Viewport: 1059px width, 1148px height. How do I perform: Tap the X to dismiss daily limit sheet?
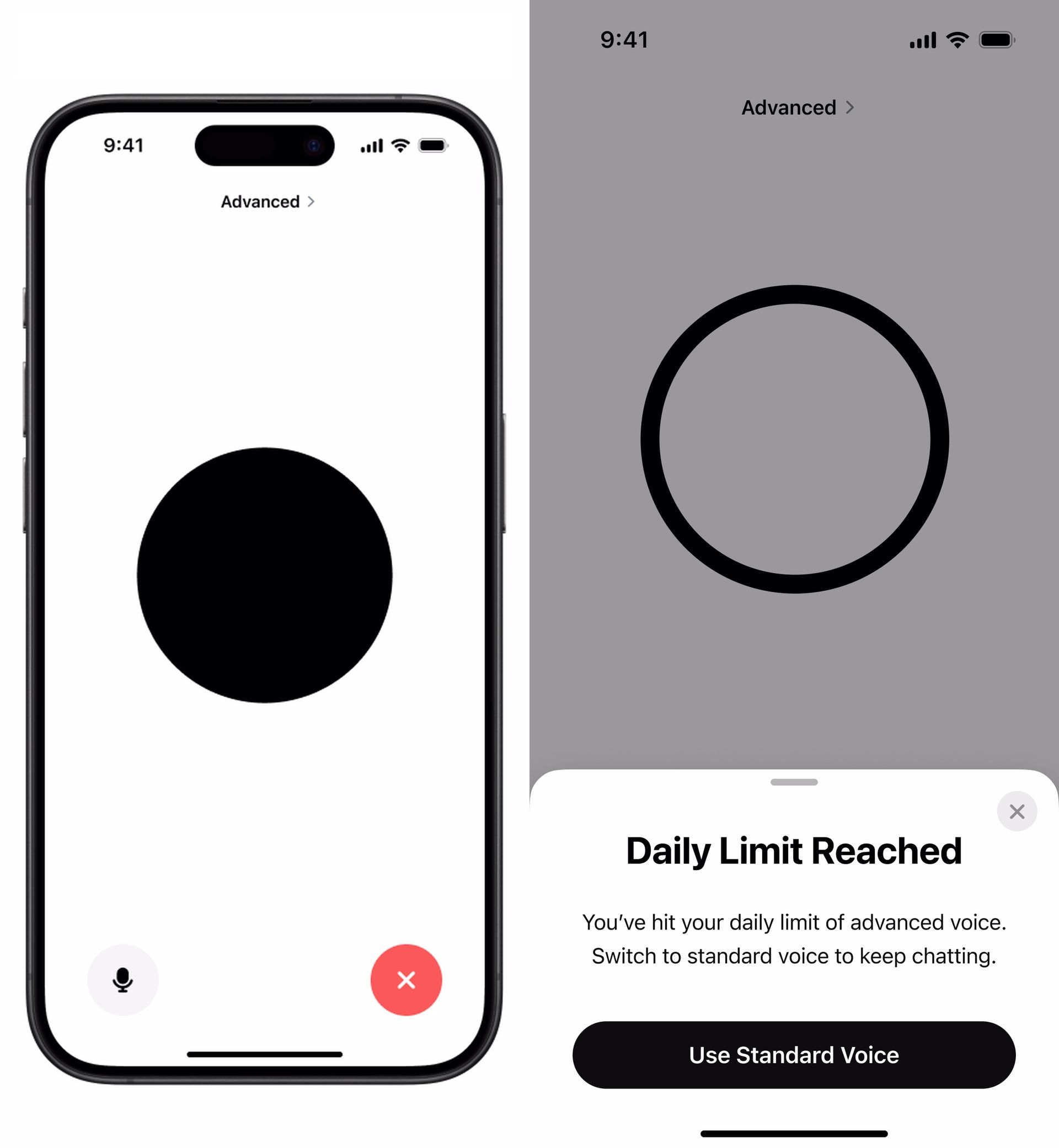tap(1017, 811)
